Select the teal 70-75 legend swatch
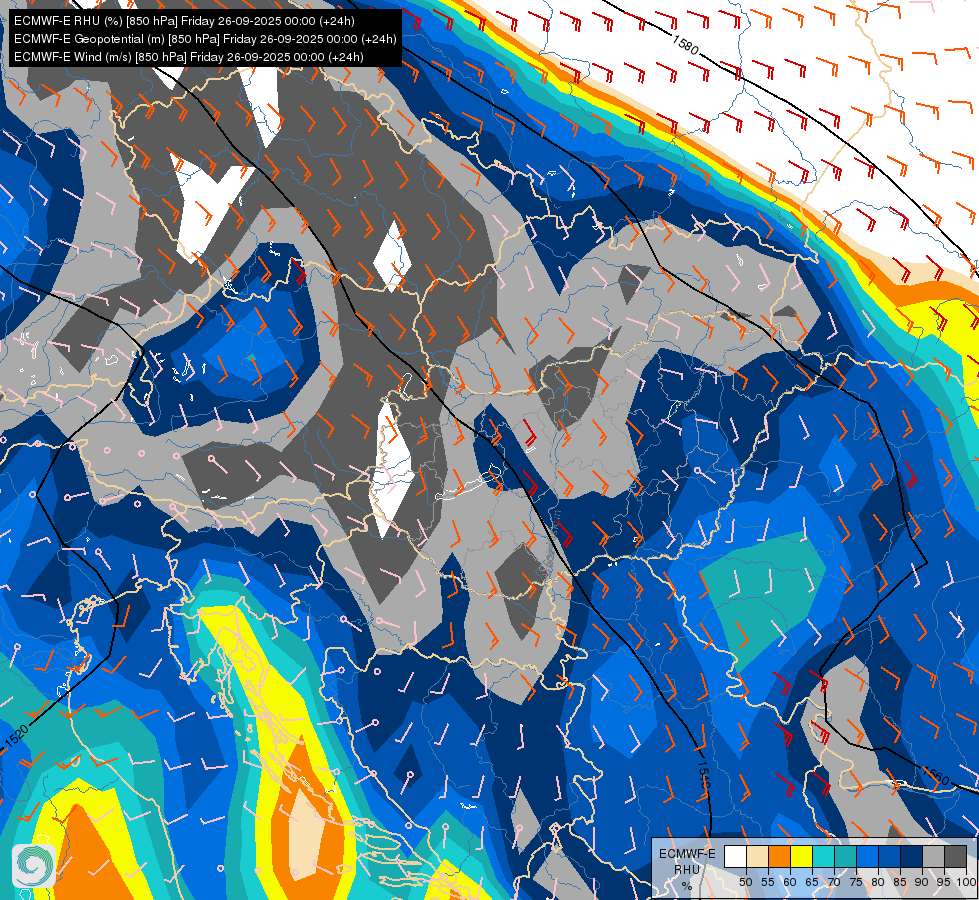The height and width of the screenshot is (900, 979). click(x=845, y=856)
